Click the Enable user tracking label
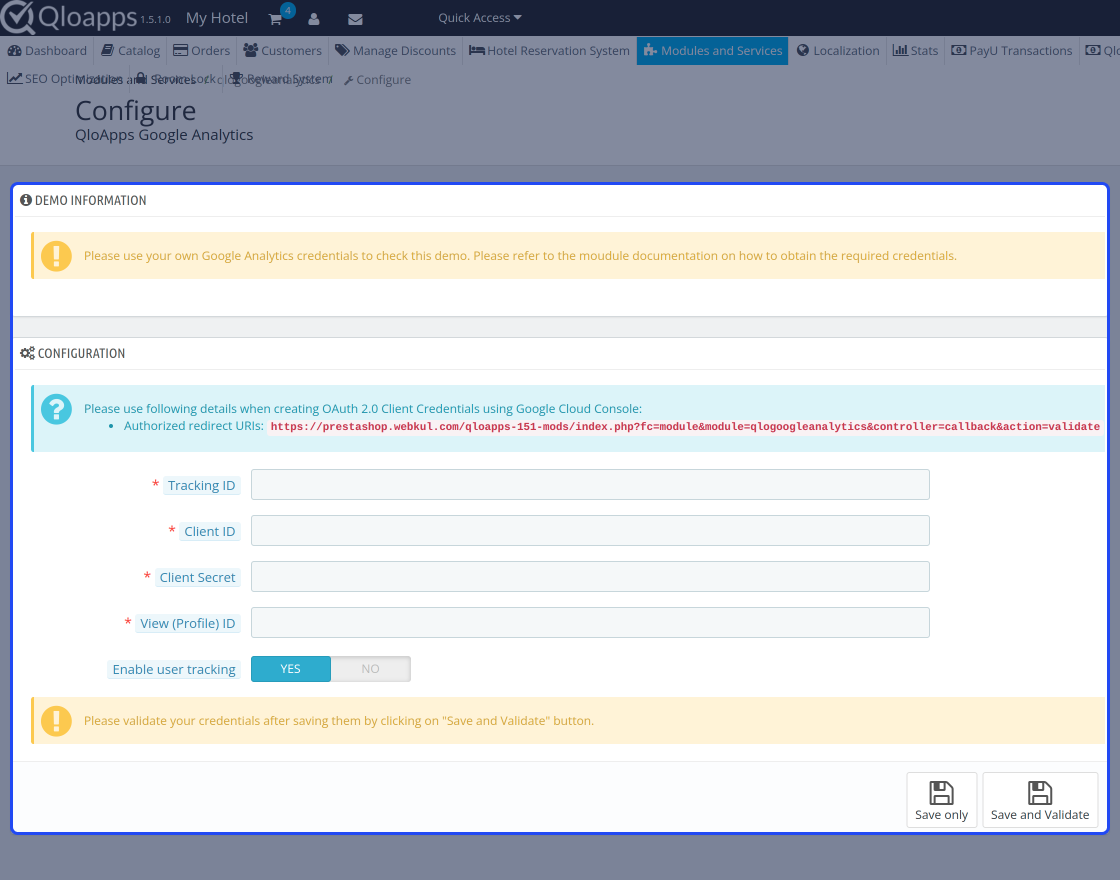 pos(174,669)
